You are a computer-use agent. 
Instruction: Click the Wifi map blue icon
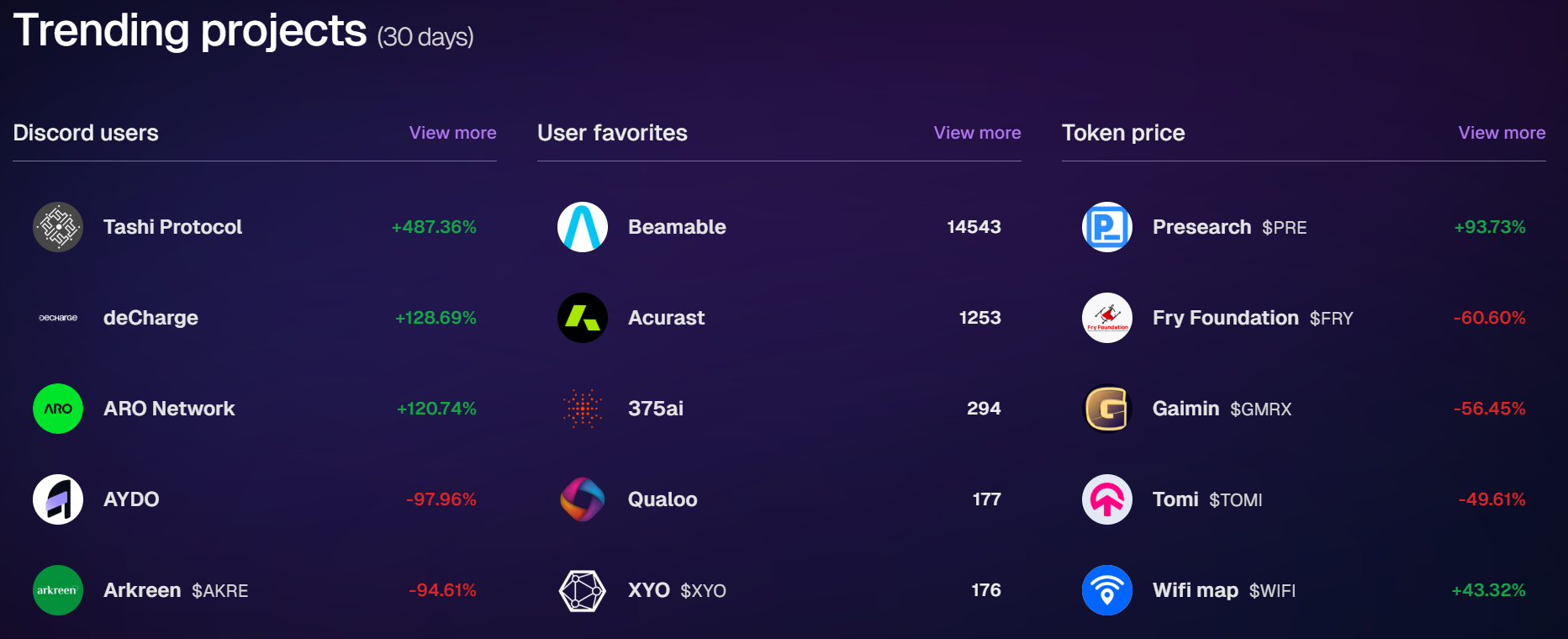(1107, 590)
